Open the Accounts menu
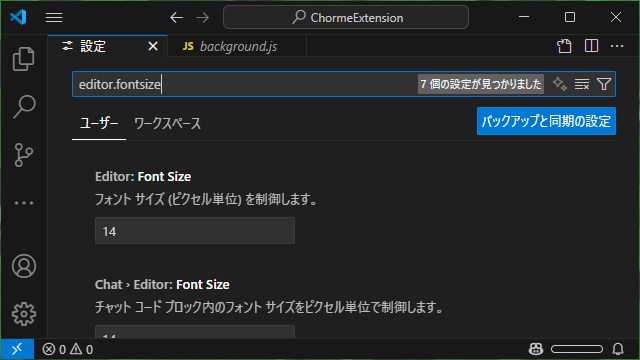The width and height of the screenshot is (640, 360). pos(24,266)
